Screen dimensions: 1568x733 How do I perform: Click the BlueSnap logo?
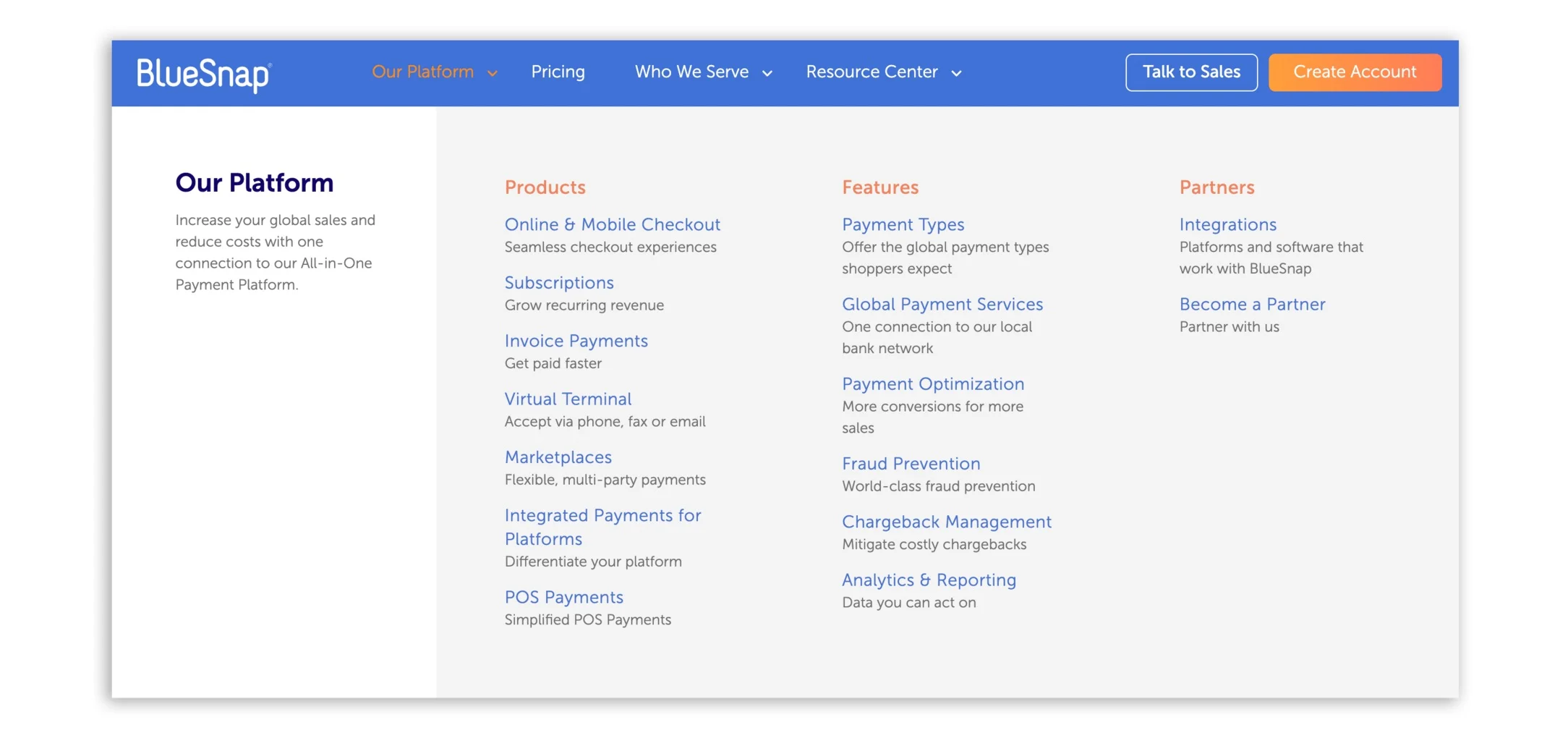click(x=204, y=75)
